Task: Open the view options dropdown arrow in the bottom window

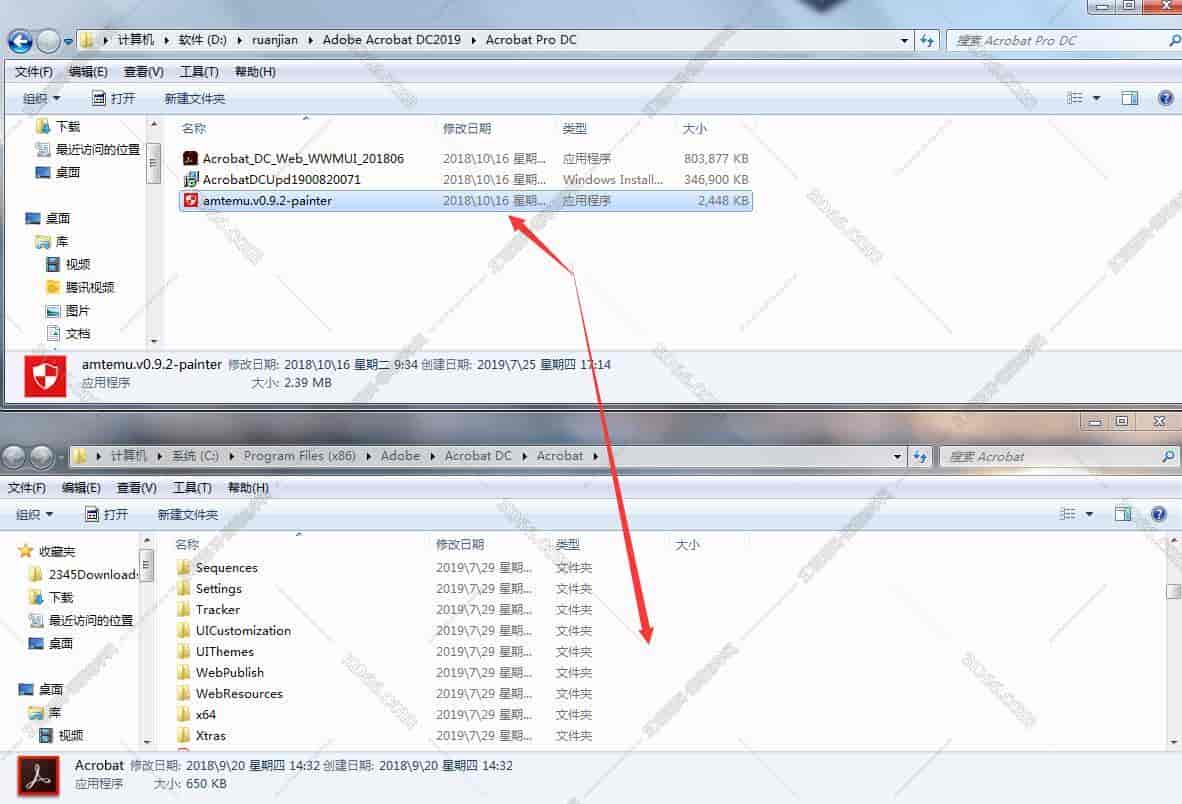Action: click(1089, 514)
